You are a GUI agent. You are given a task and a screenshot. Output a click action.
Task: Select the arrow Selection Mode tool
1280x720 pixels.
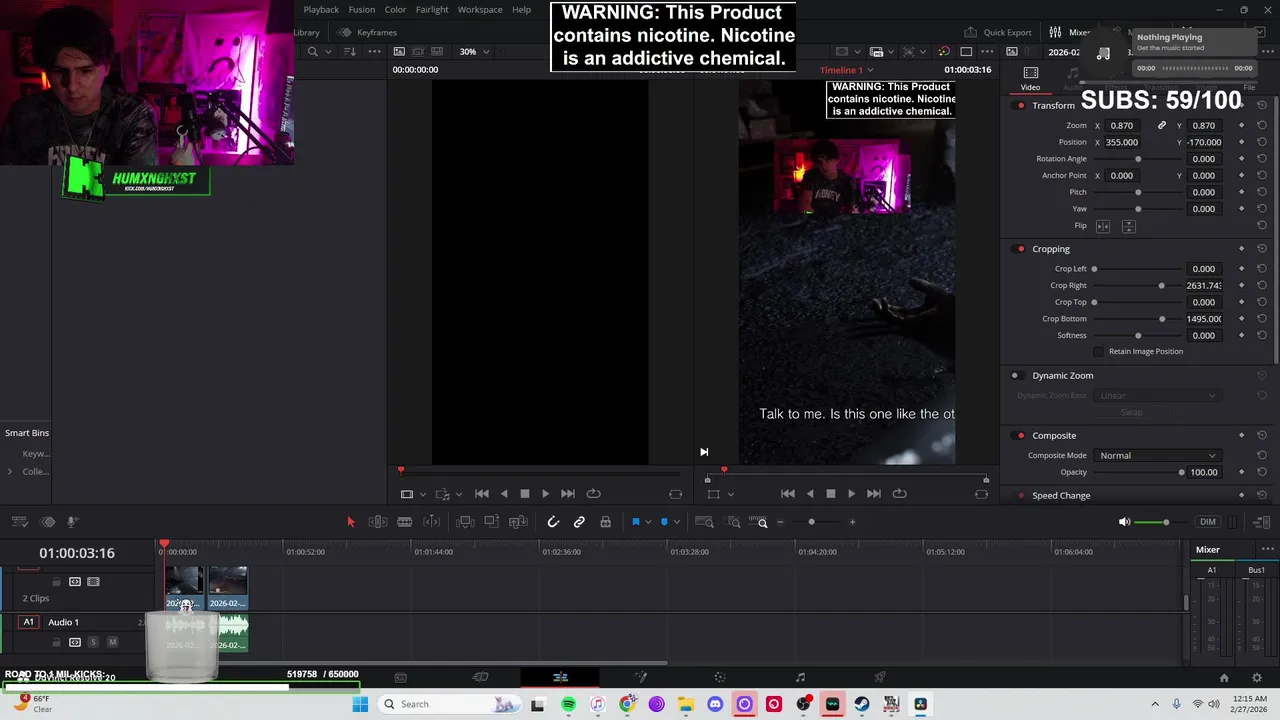click(350, 522)
